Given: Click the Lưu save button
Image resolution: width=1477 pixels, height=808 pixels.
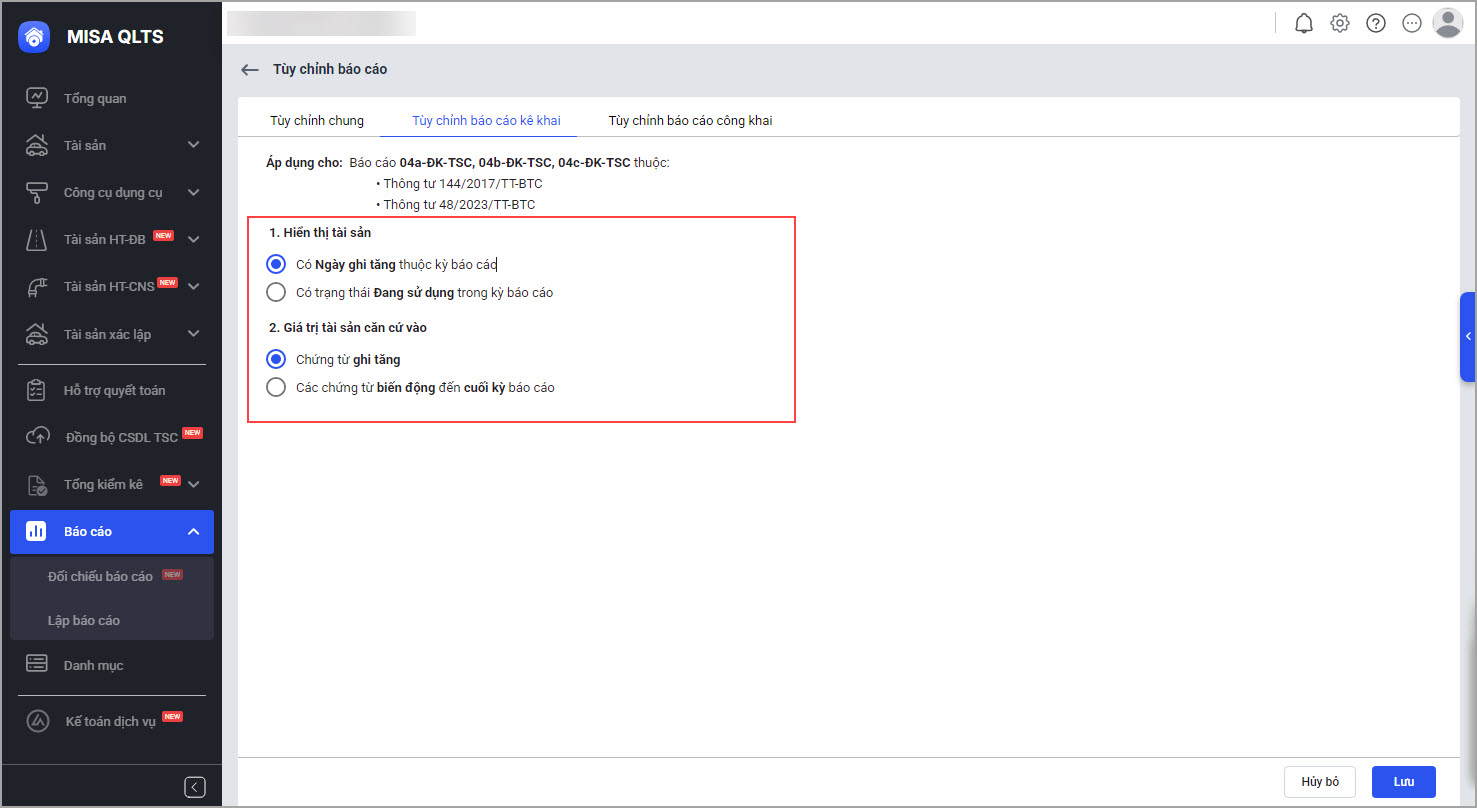Looking at the screenshot, I should [1404, 781].
